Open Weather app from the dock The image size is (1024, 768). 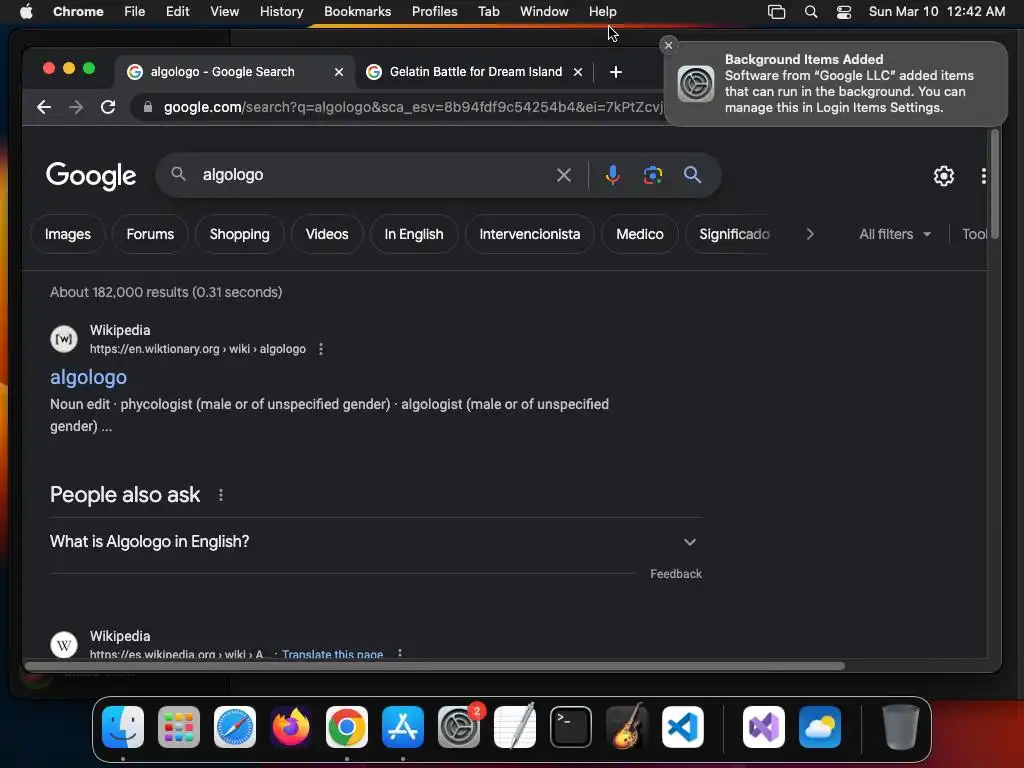tap(820, 727)
